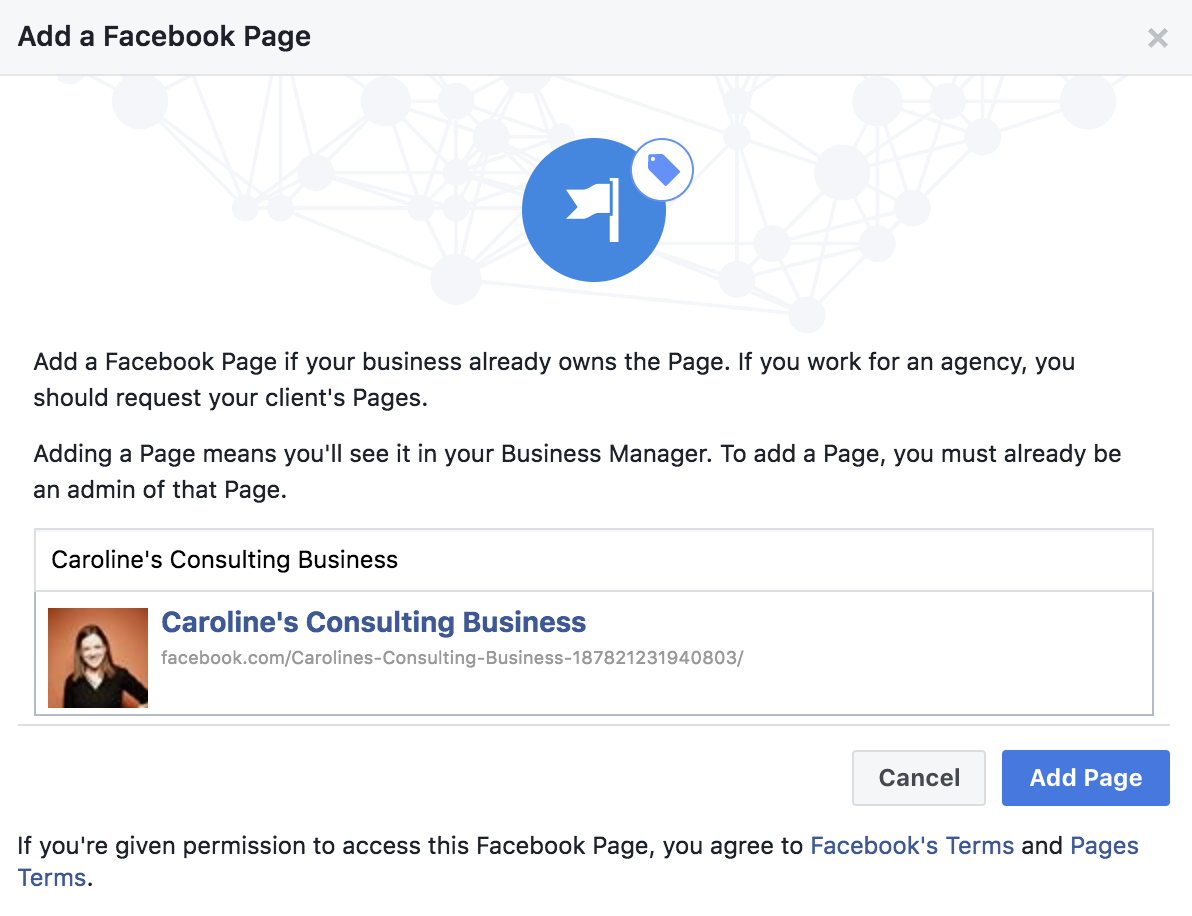Click the white flag symbol inside the circle
Viewport: 1192px width, 916px height.
593,208
